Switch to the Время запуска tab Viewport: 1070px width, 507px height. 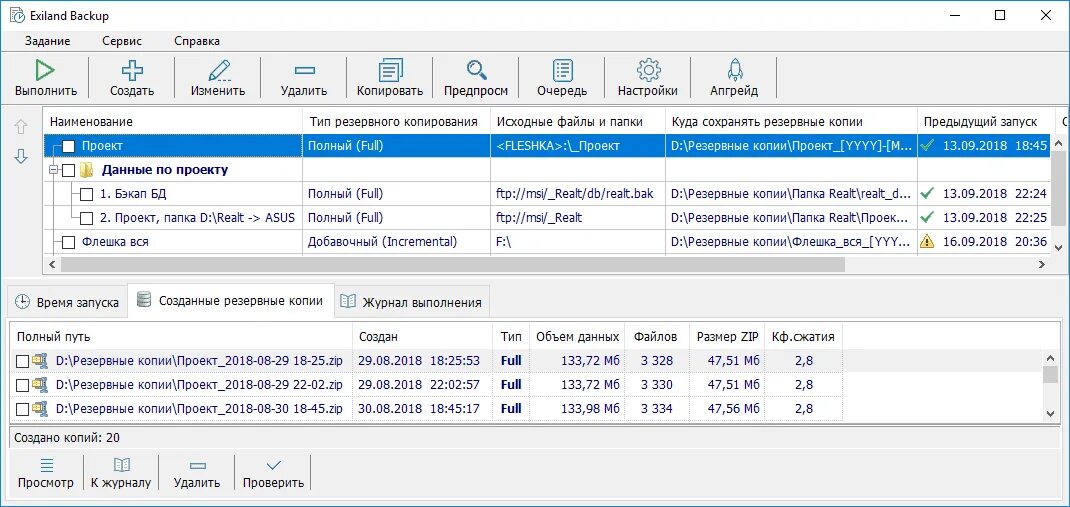coord(68,302)
